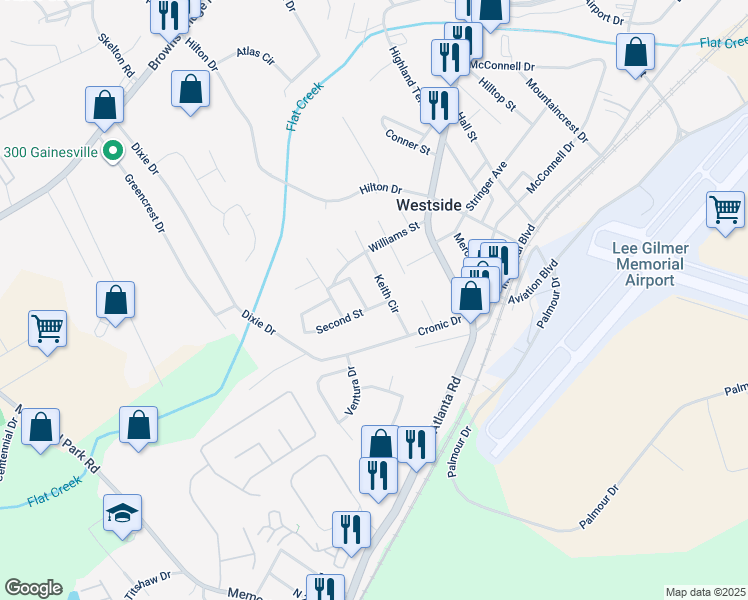Select the shopping bag marker on lower Flat Creek
The height and width of the screenshot is (600, 748).
(x=138, y=429)
